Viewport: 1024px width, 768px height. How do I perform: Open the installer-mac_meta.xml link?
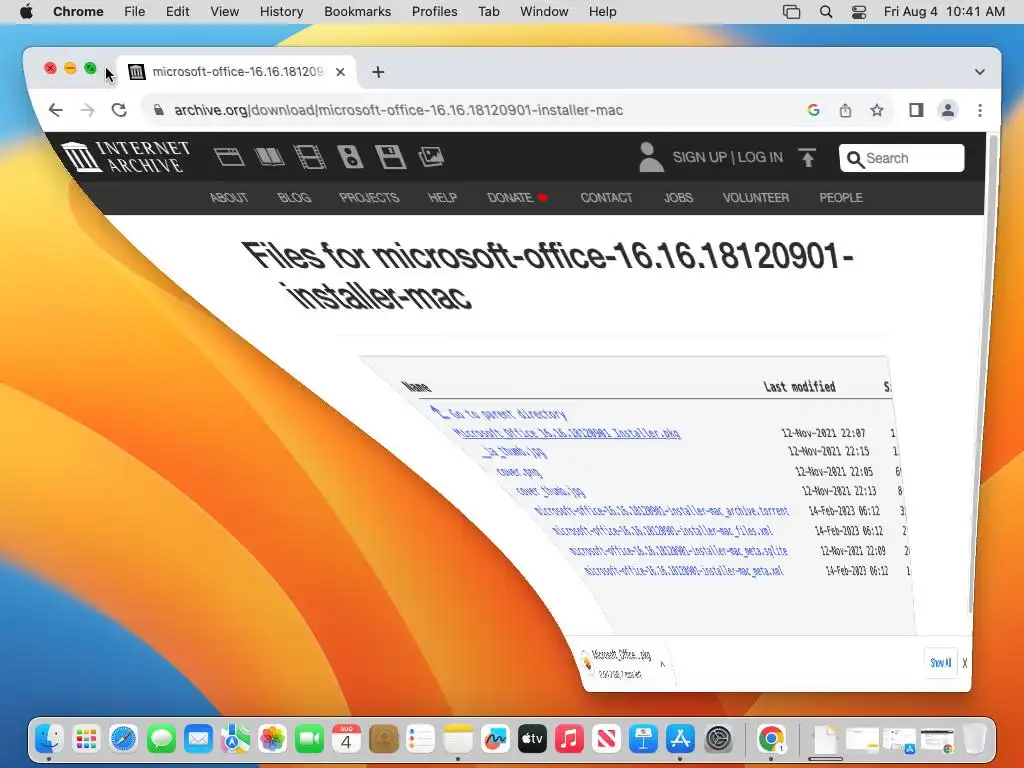(683, 570)
